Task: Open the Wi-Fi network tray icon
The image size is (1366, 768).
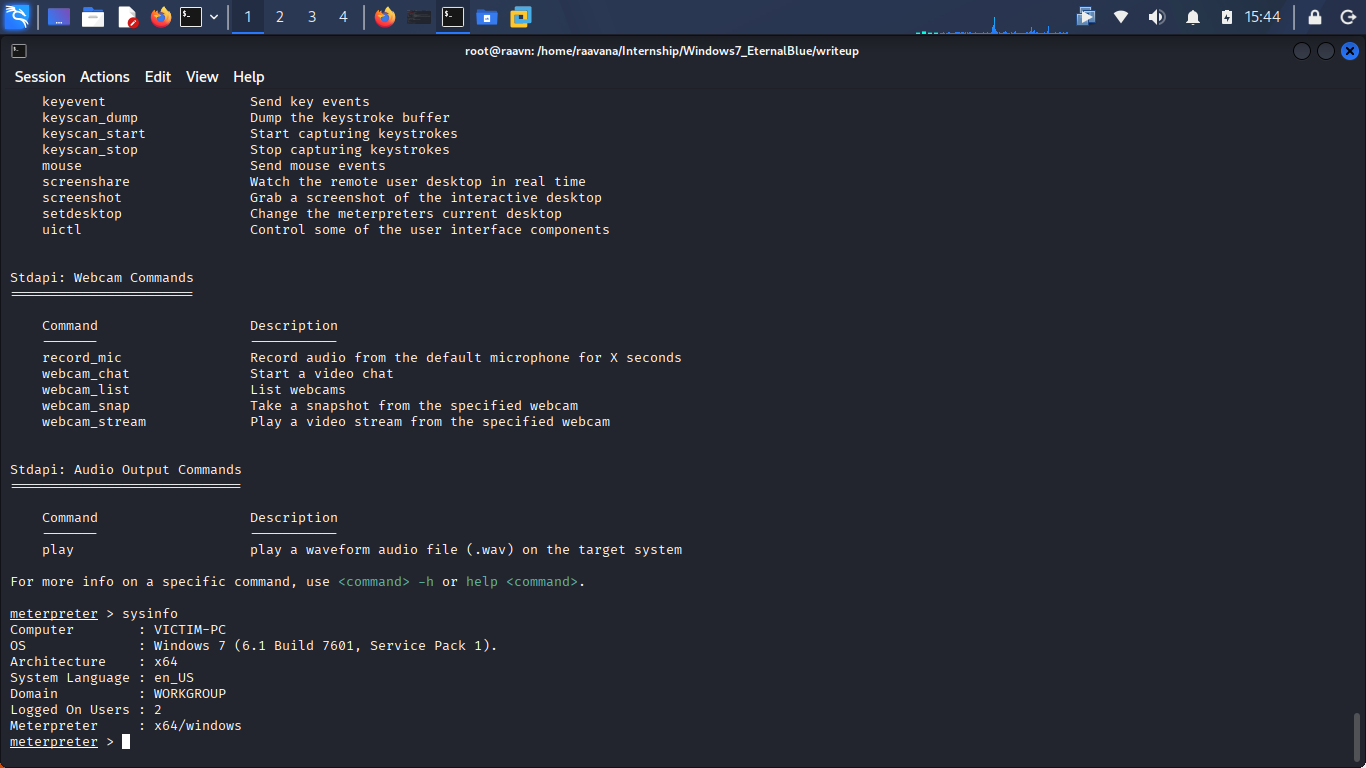Action: click(x=1121, y=17)
